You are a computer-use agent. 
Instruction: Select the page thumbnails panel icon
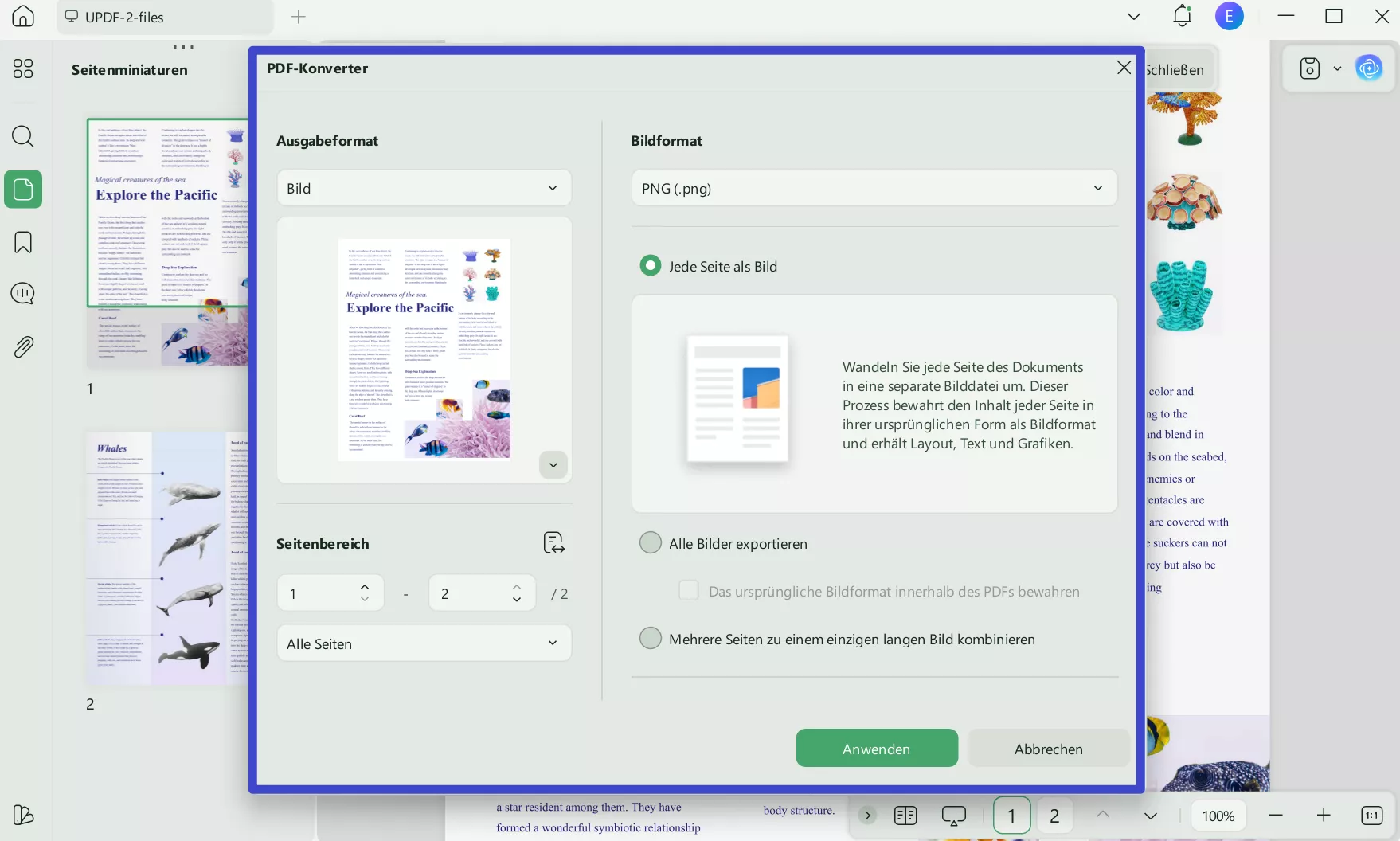tap(23, 190)
